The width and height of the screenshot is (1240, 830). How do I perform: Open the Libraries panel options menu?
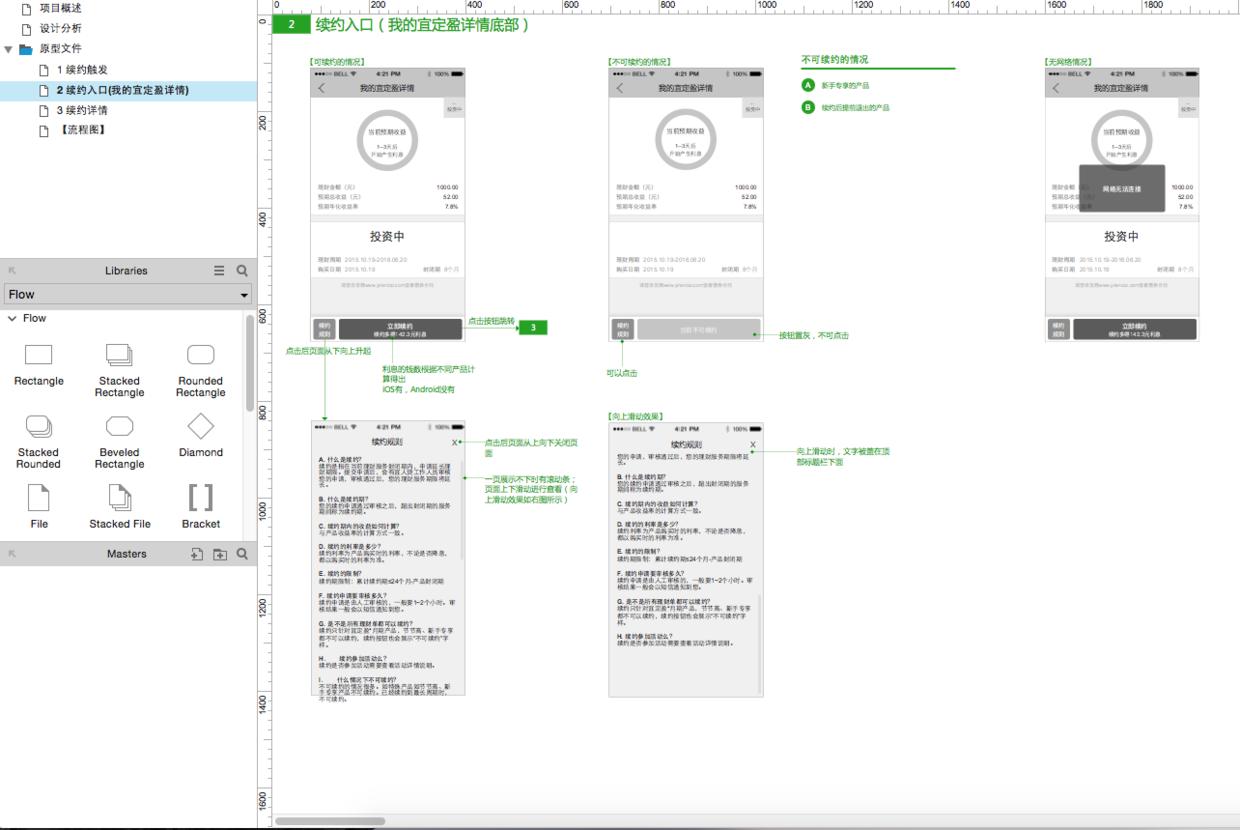[219, 271]
